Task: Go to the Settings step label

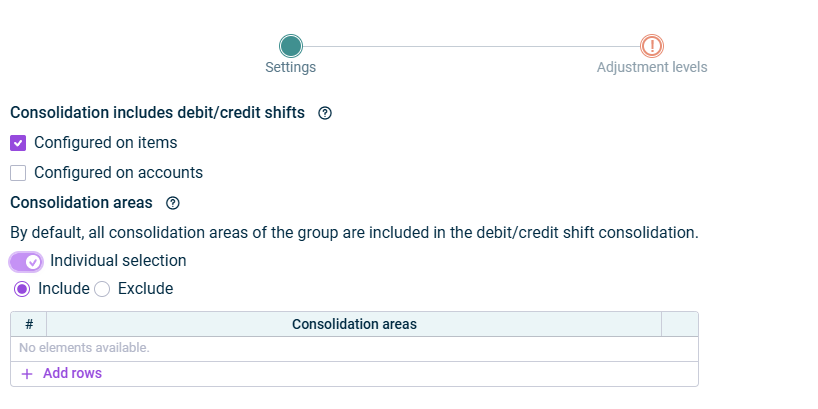Action: pos(291,68)
